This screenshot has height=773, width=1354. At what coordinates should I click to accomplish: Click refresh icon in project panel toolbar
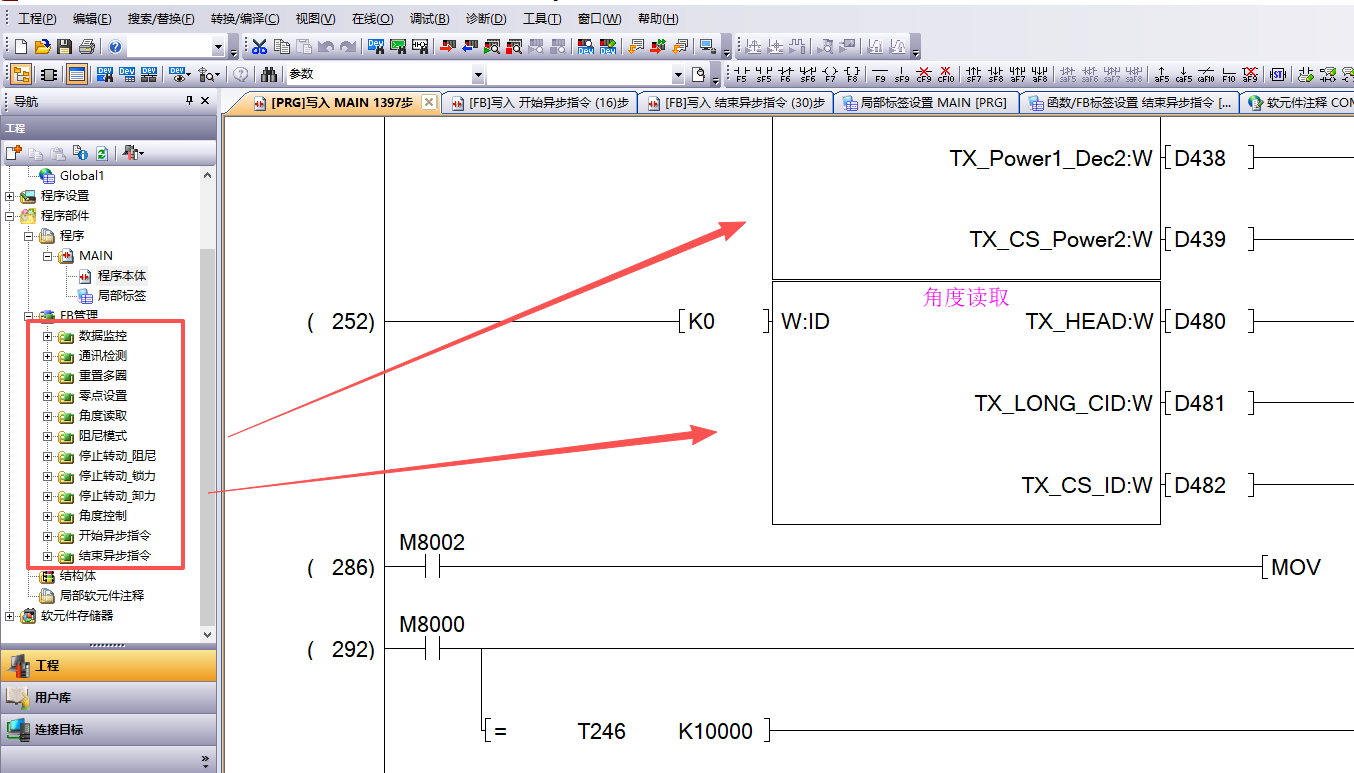(101, 153)
